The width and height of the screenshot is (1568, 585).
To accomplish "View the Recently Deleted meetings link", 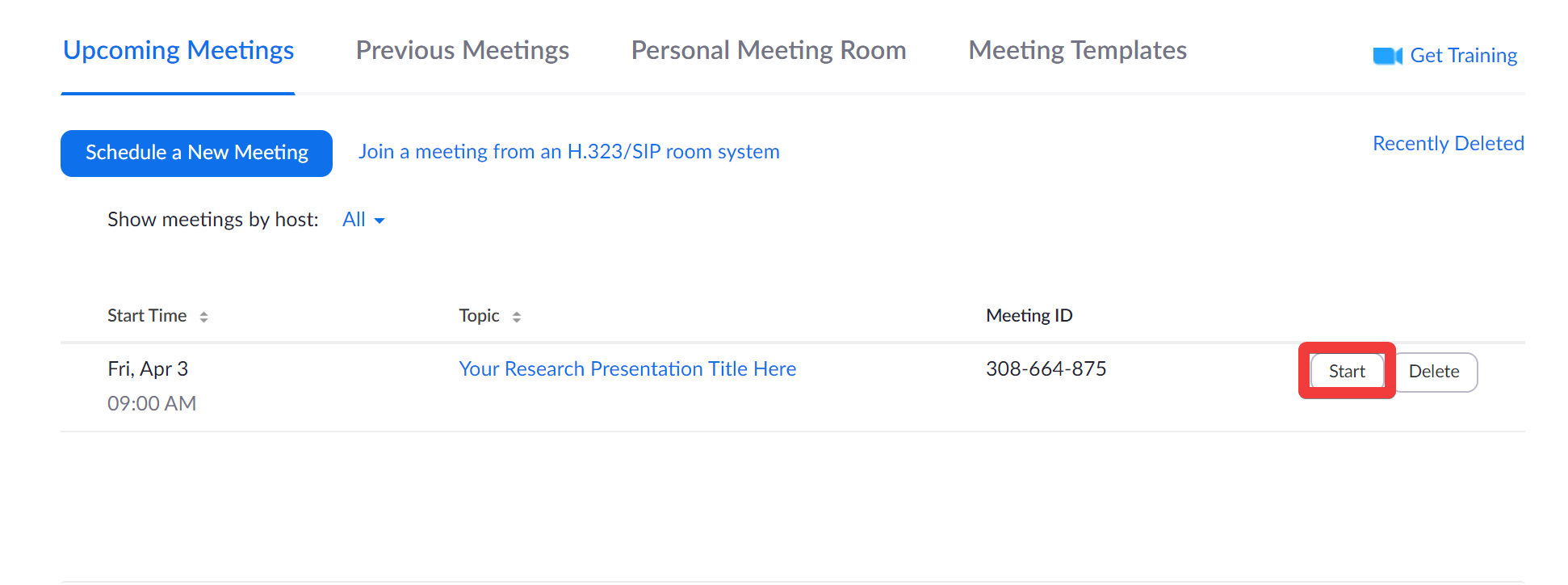I will [x=1449, y=143].
